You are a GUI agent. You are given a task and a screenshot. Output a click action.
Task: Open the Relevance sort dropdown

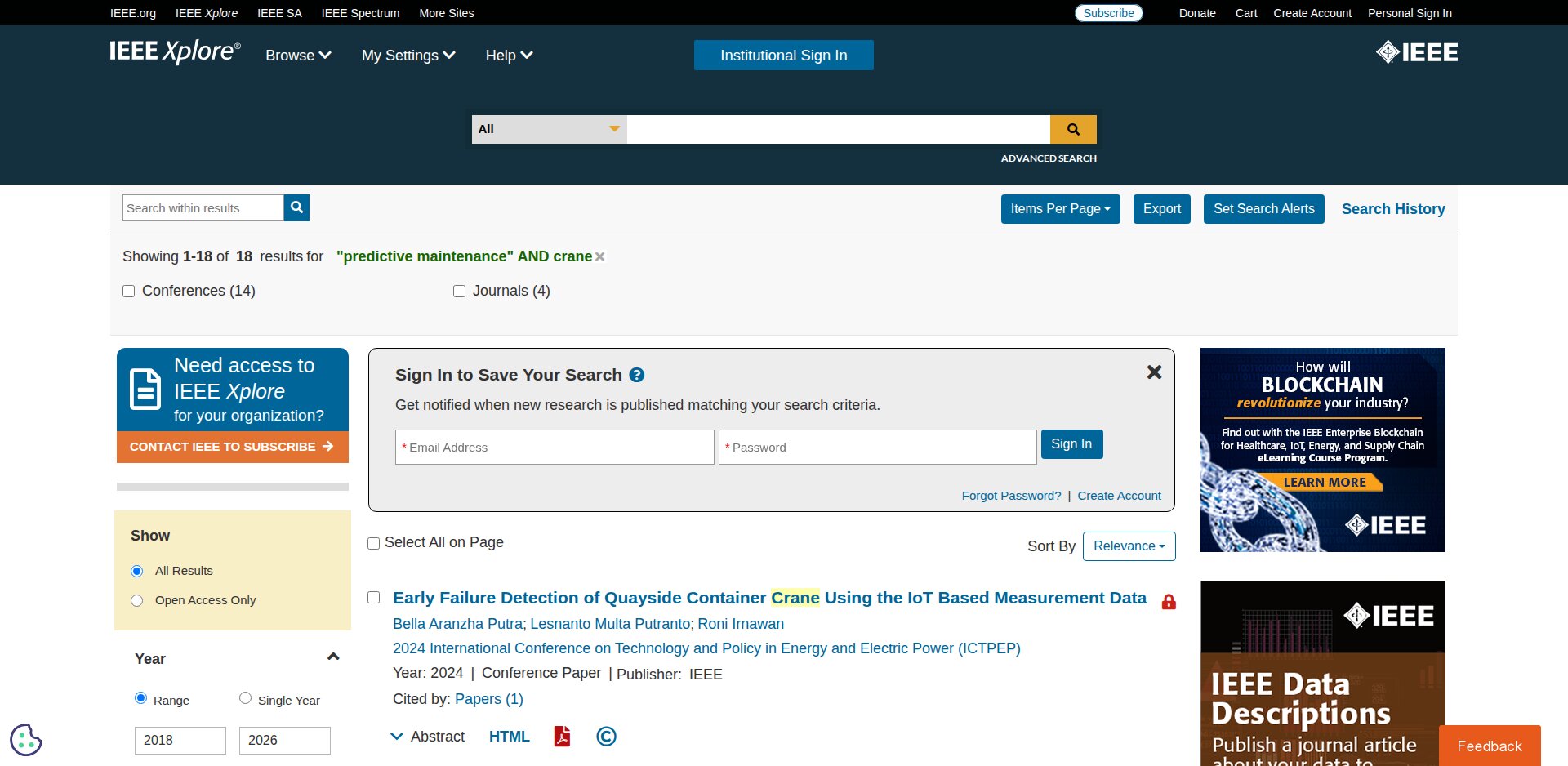[1129, 546]
